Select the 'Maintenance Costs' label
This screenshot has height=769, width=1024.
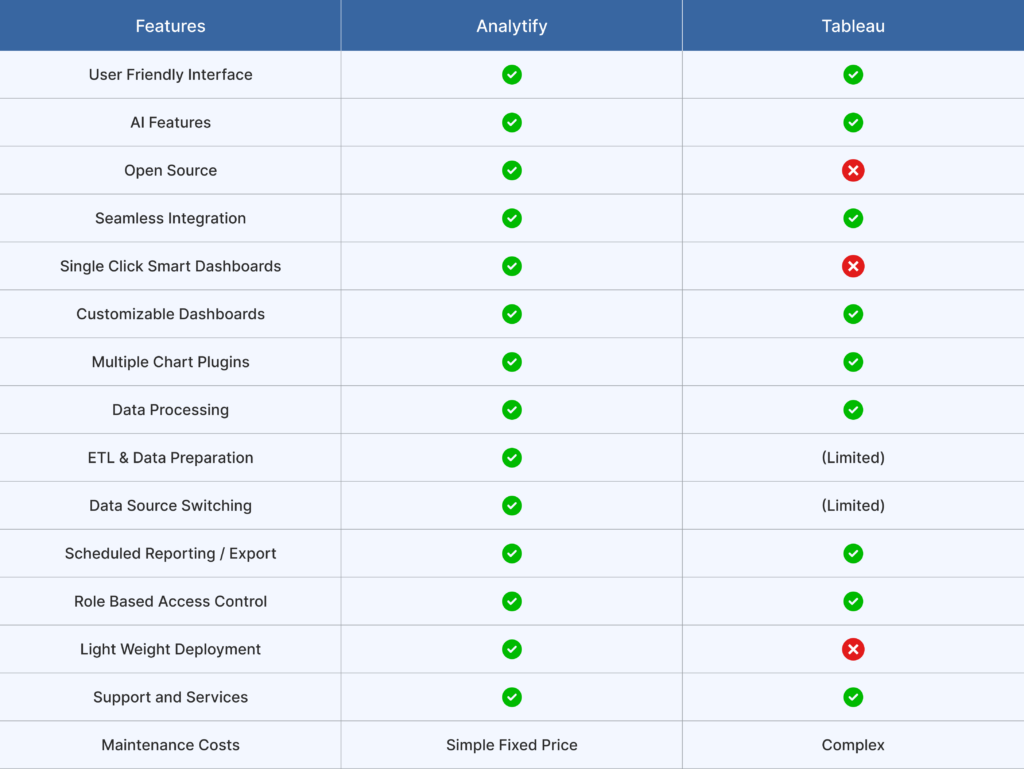170,745
